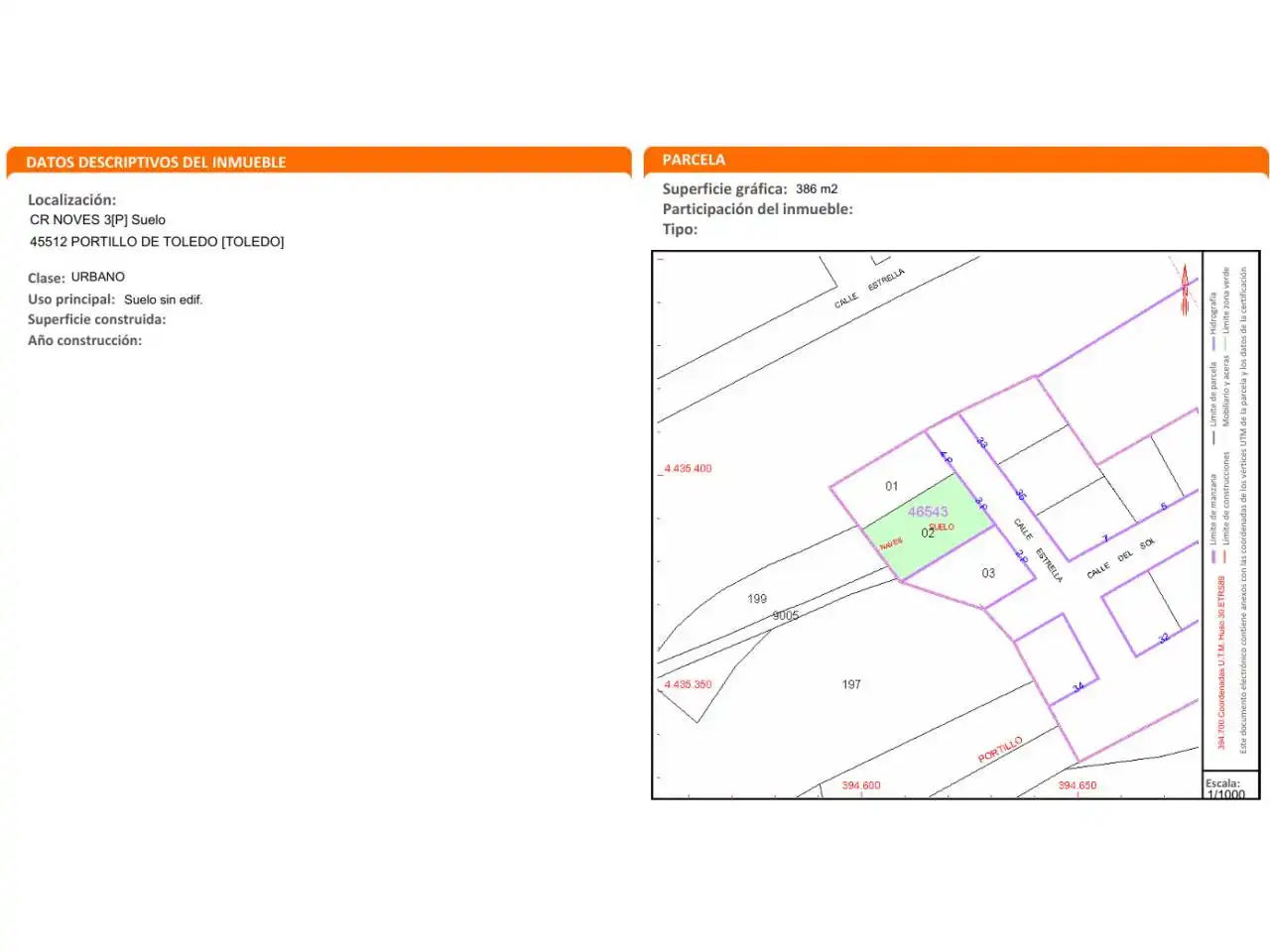Click street number 33 on map
This screenshot has height=952, width=1270.
(x=982, y=443)
